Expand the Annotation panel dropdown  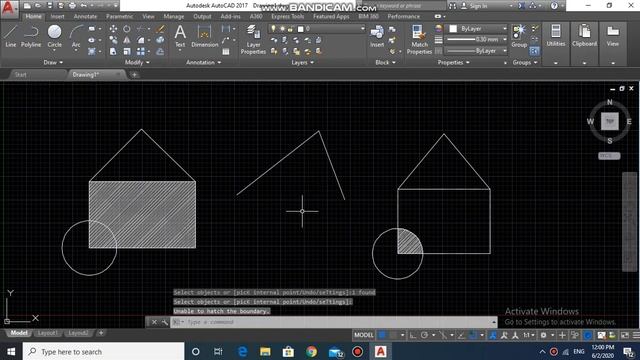tap(203, 62)
